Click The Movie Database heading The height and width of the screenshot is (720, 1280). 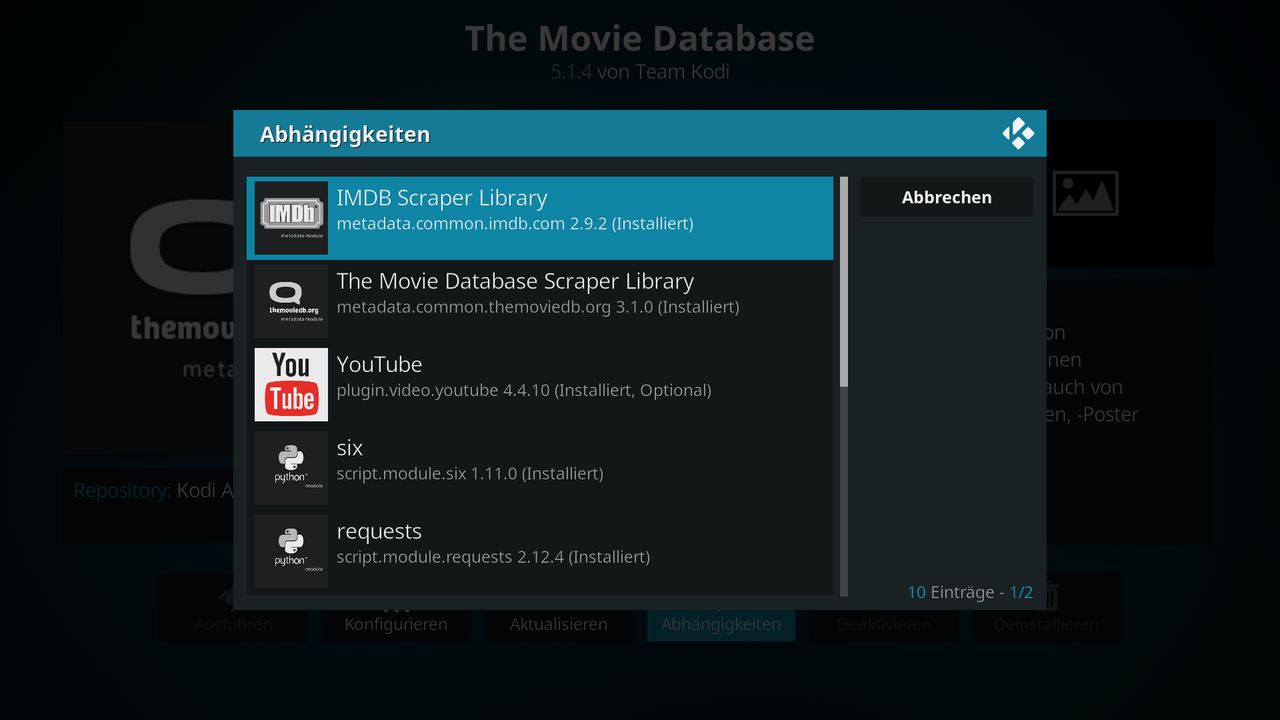click(640, 38)
